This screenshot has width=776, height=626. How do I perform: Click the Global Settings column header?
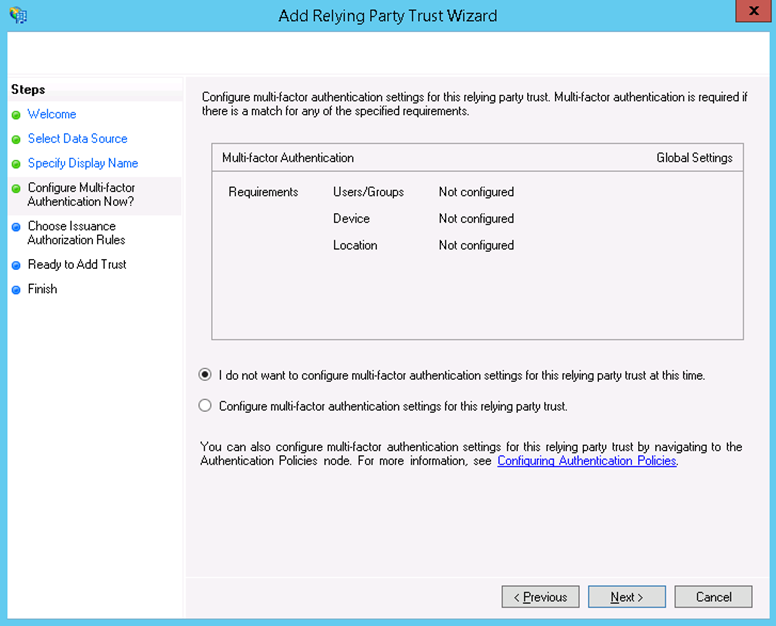[694, 158]
